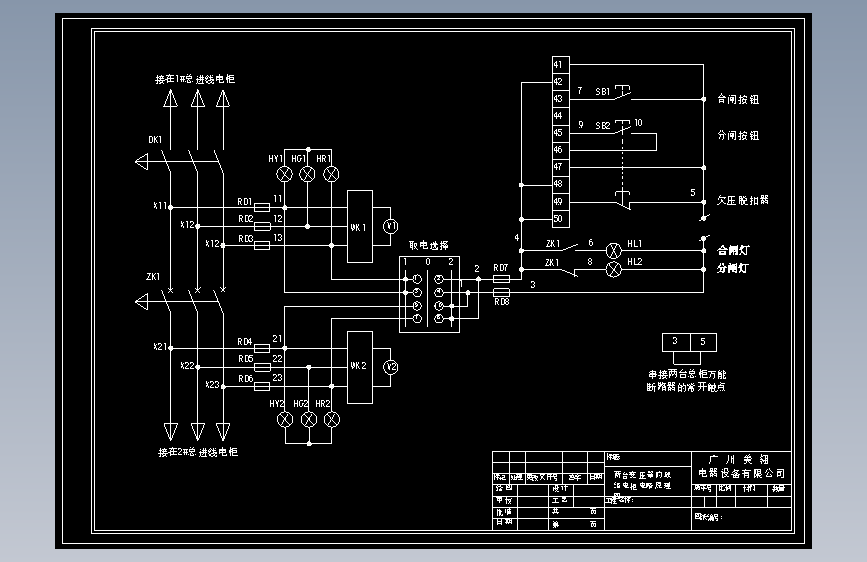Select the 取电选择 switch title
Viewport: 867px width, 562px height.
(x=429, y=245)
